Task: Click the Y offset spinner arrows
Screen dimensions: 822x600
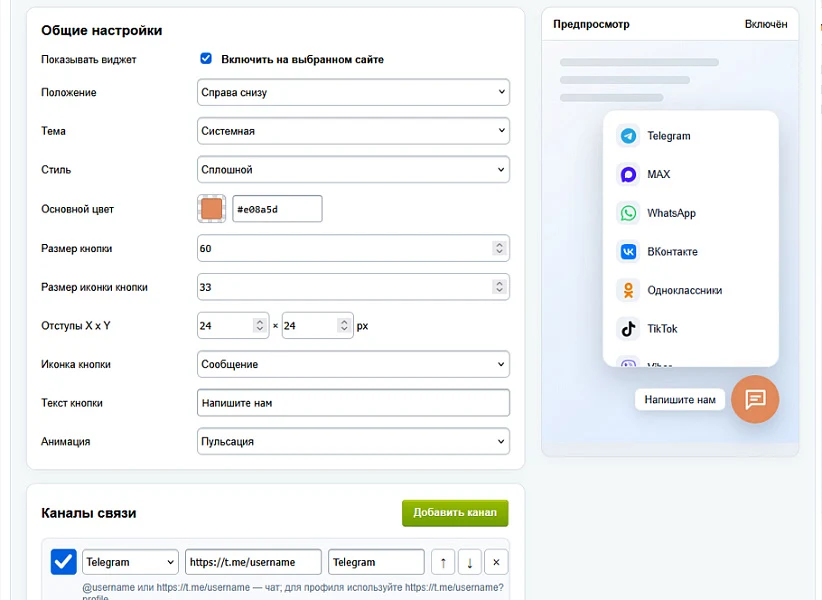Action: [x=344, y=325]
